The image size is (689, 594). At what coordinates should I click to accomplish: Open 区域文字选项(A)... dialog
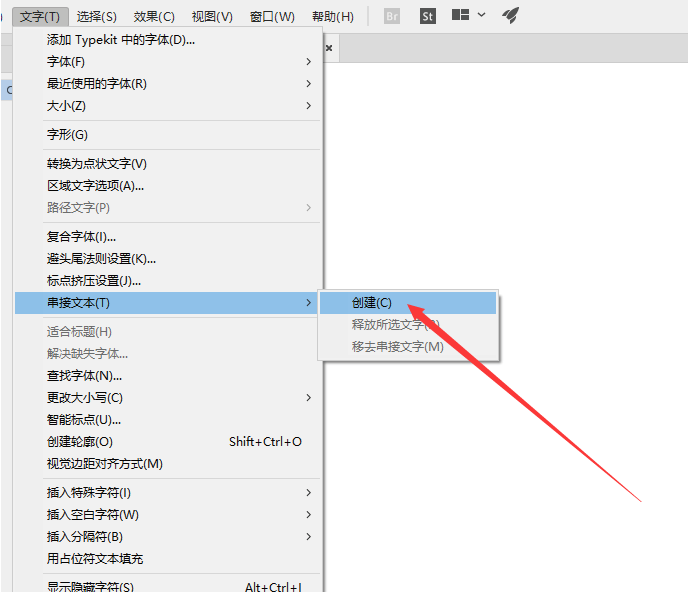point(168,186)
